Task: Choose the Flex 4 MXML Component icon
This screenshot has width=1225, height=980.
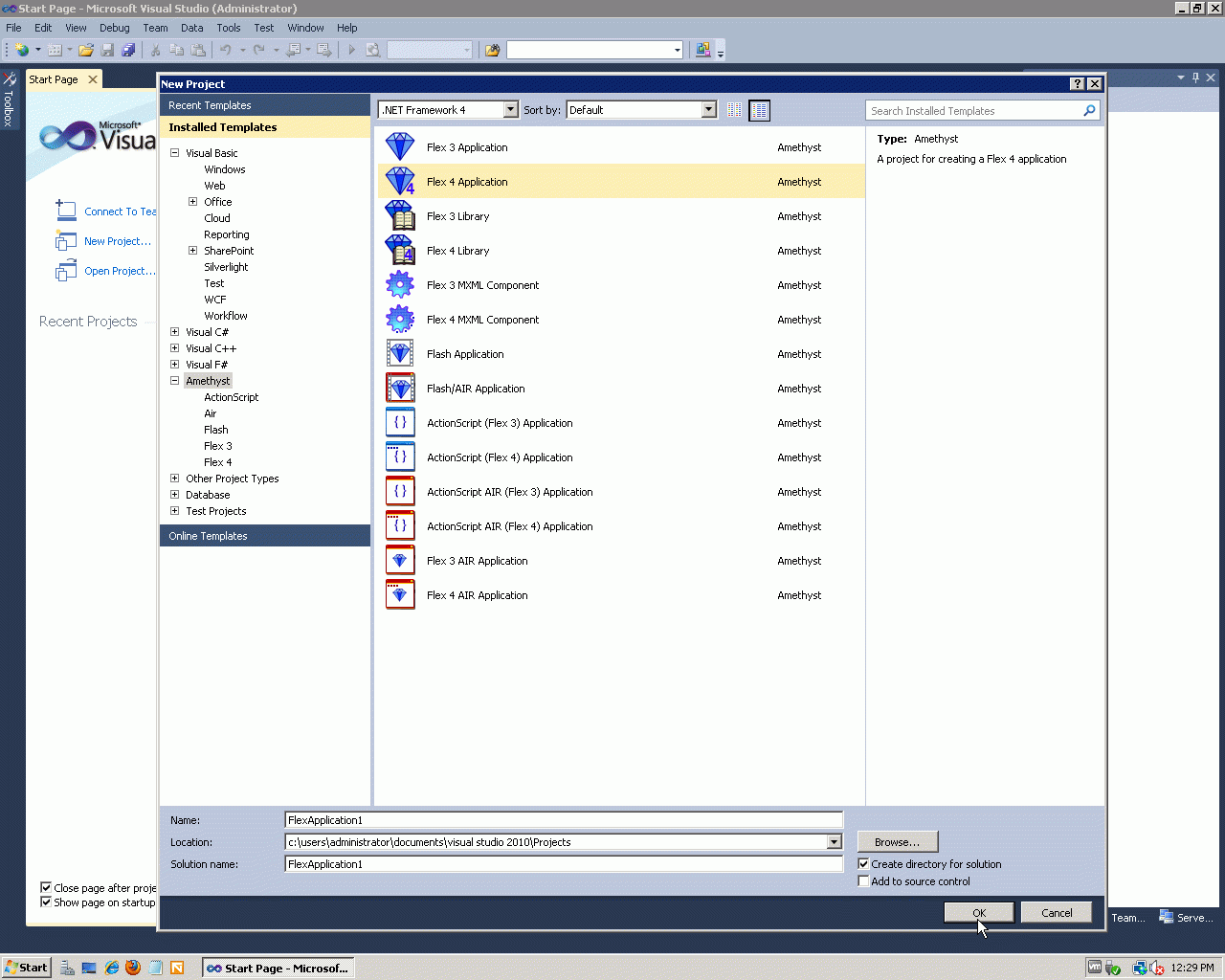Action: point(400,320)
